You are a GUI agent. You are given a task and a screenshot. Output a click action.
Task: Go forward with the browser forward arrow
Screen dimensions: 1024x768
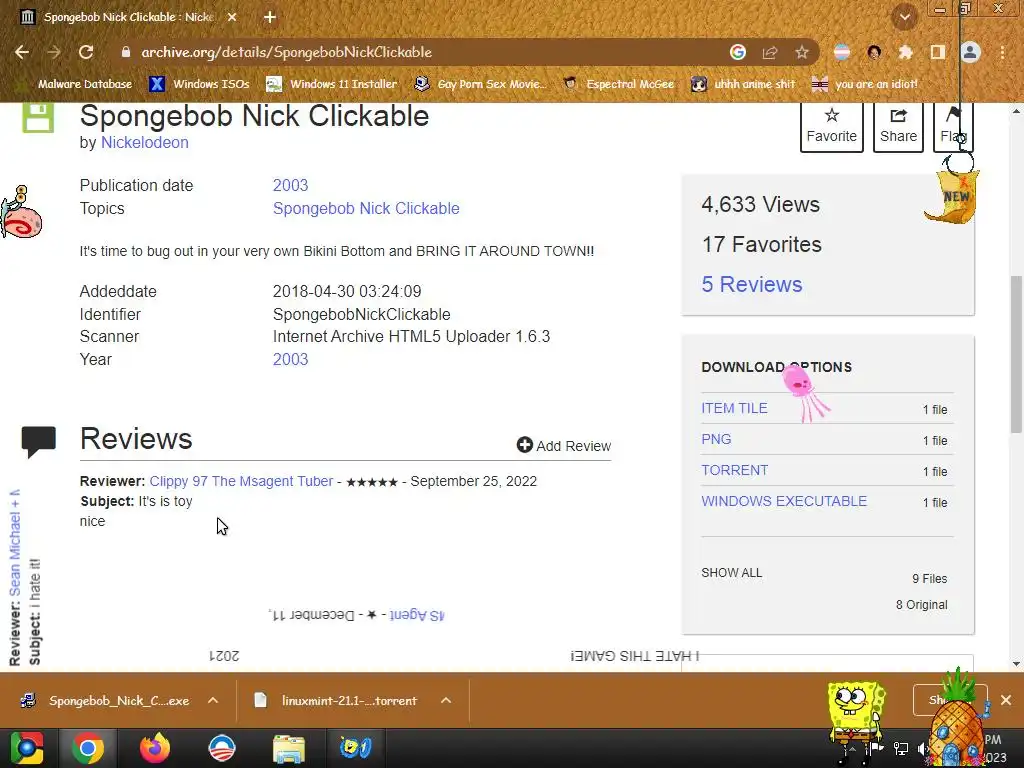click(54, 52)
